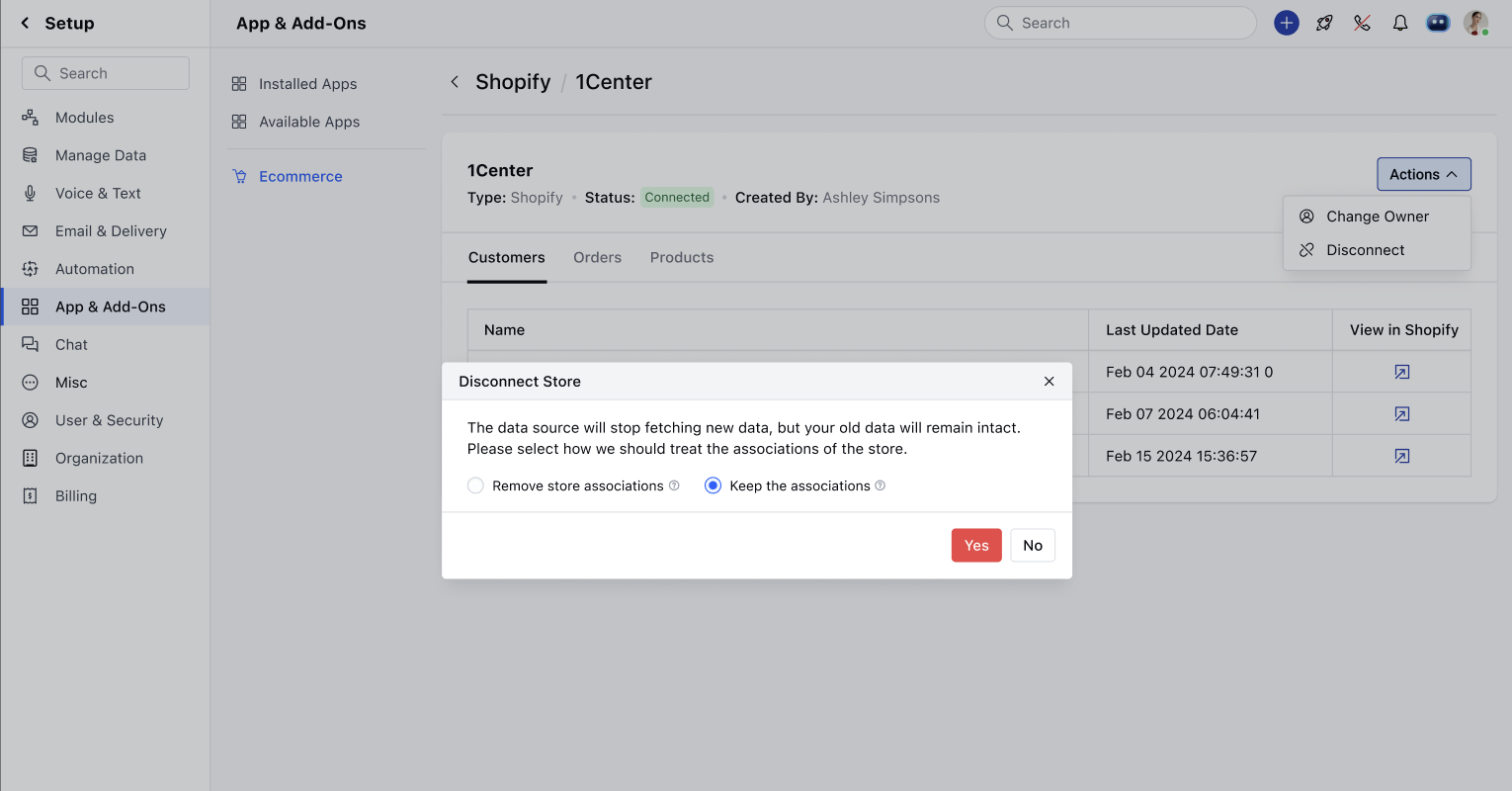Click the Ecommerce shopping cart icon

click(239, 177)
